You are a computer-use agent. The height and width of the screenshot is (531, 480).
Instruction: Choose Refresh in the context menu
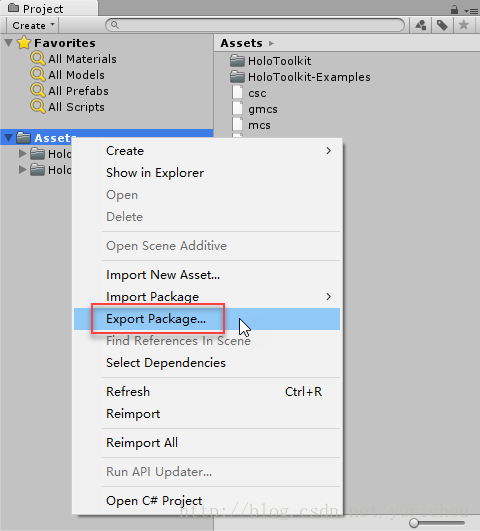(207, 391)
